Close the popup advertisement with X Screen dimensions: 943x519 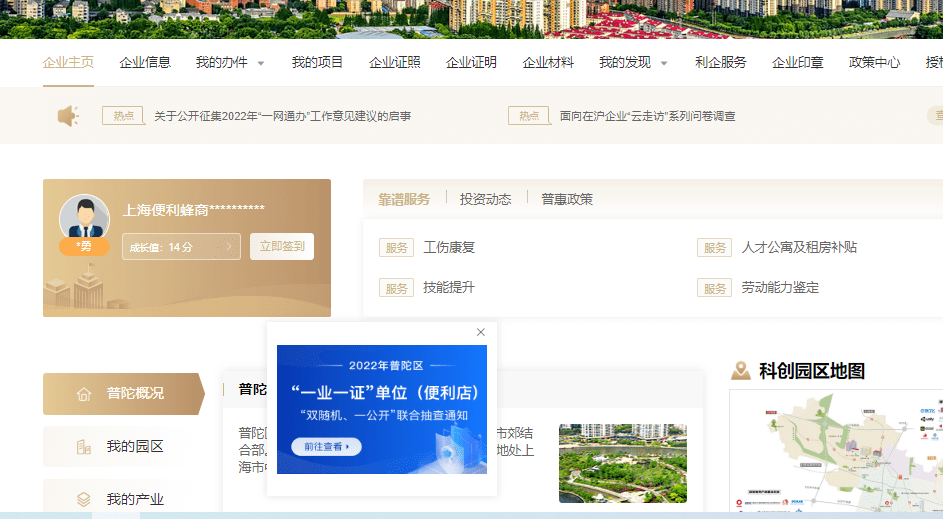[481, 332]
